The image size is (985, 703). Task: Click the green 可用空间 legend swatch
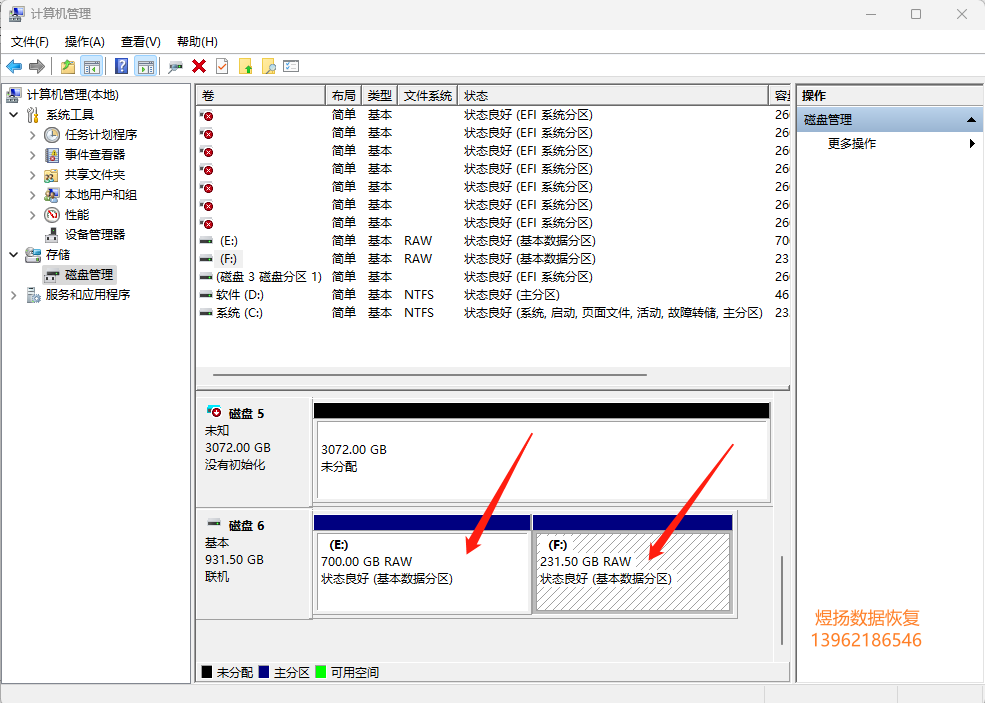point(321,672)
